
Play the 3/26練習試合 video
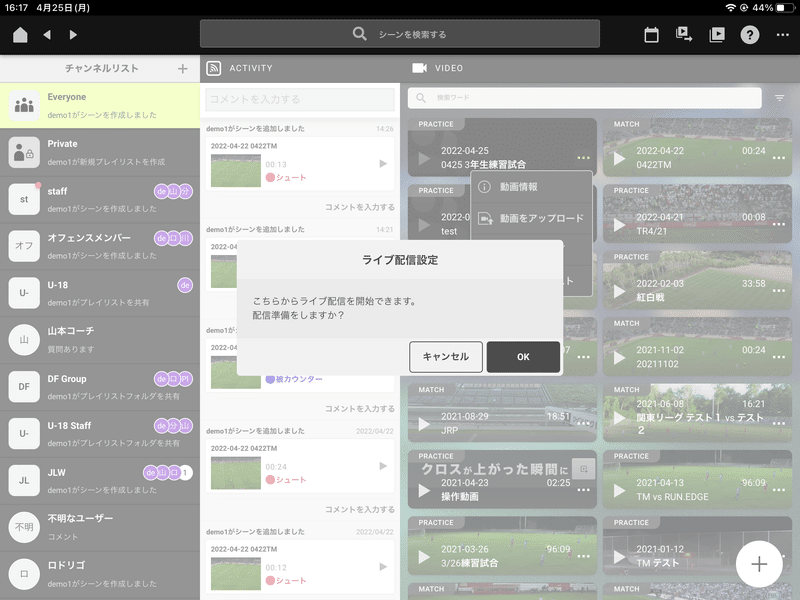click(x=424, y=557)
